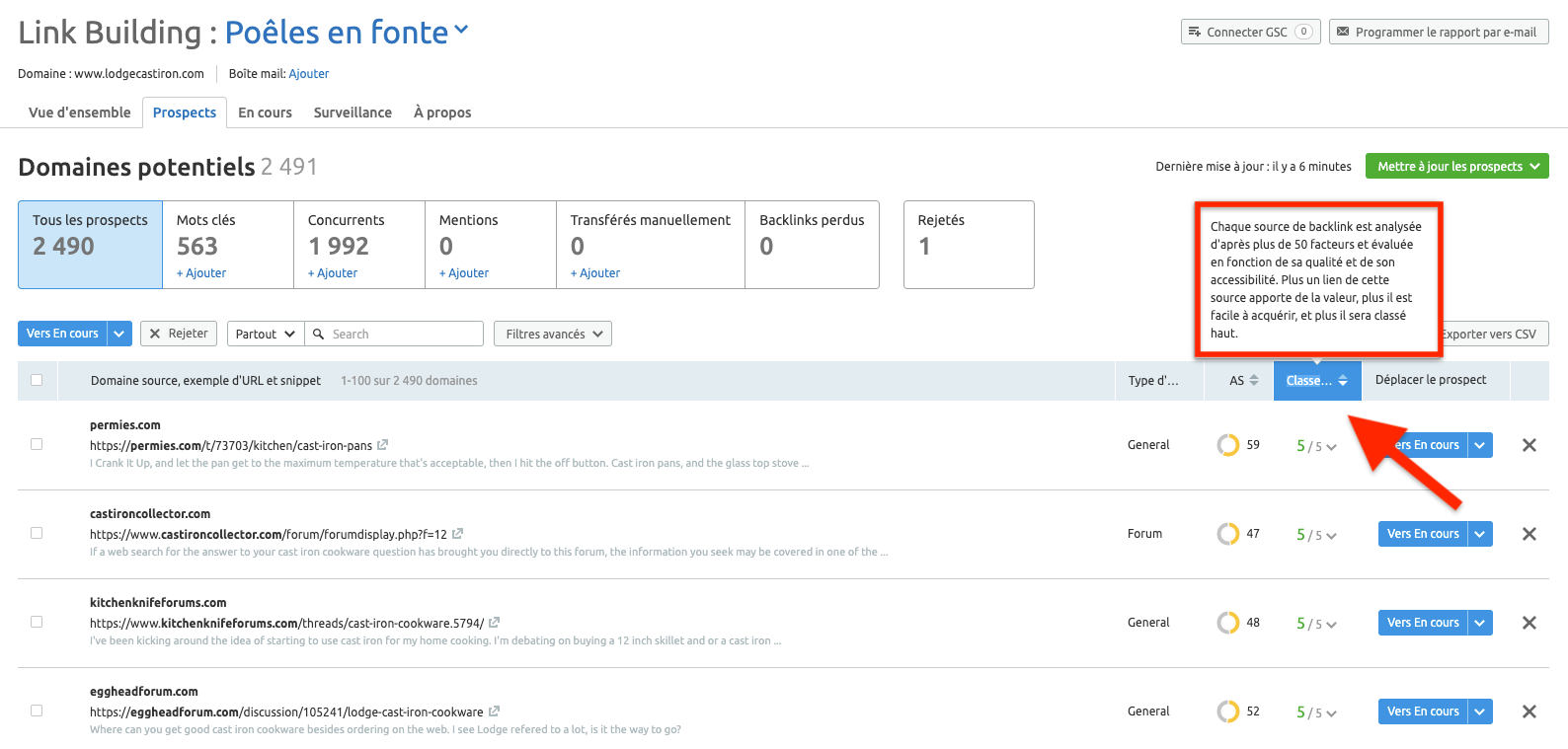This screenshot has height=749, width=1568.
Task: Reject permies.com prospect with X icon
Action: [1529, 445]
